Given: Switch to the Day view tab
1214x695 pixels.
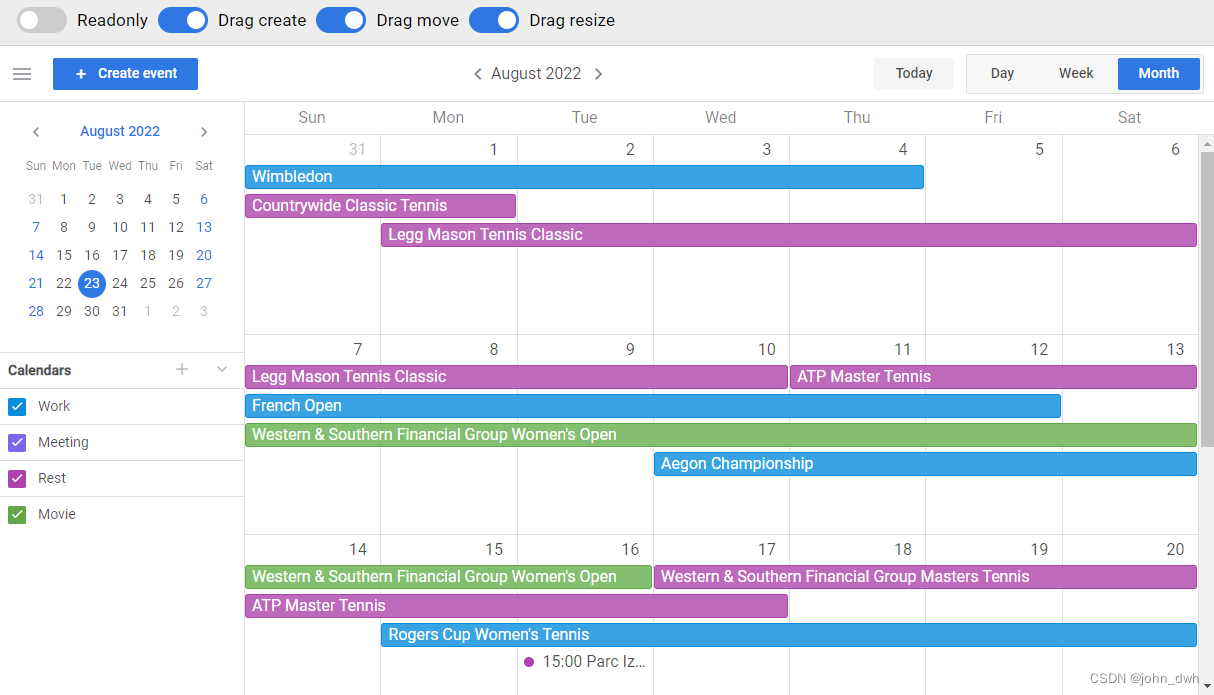Looking at the screenshot, I should [x=1002, y=73].
